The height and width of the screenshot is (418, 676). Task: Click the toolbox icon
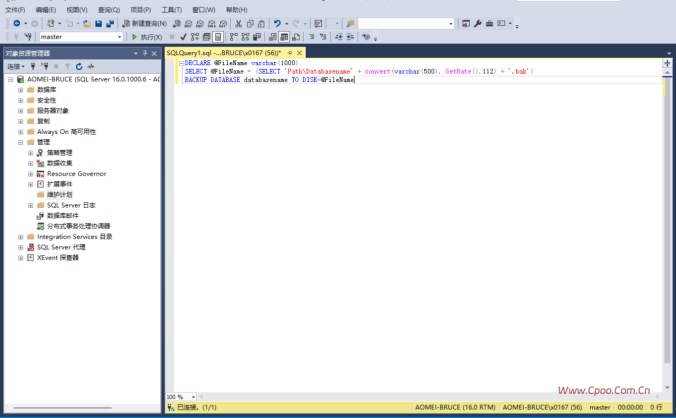489,24
